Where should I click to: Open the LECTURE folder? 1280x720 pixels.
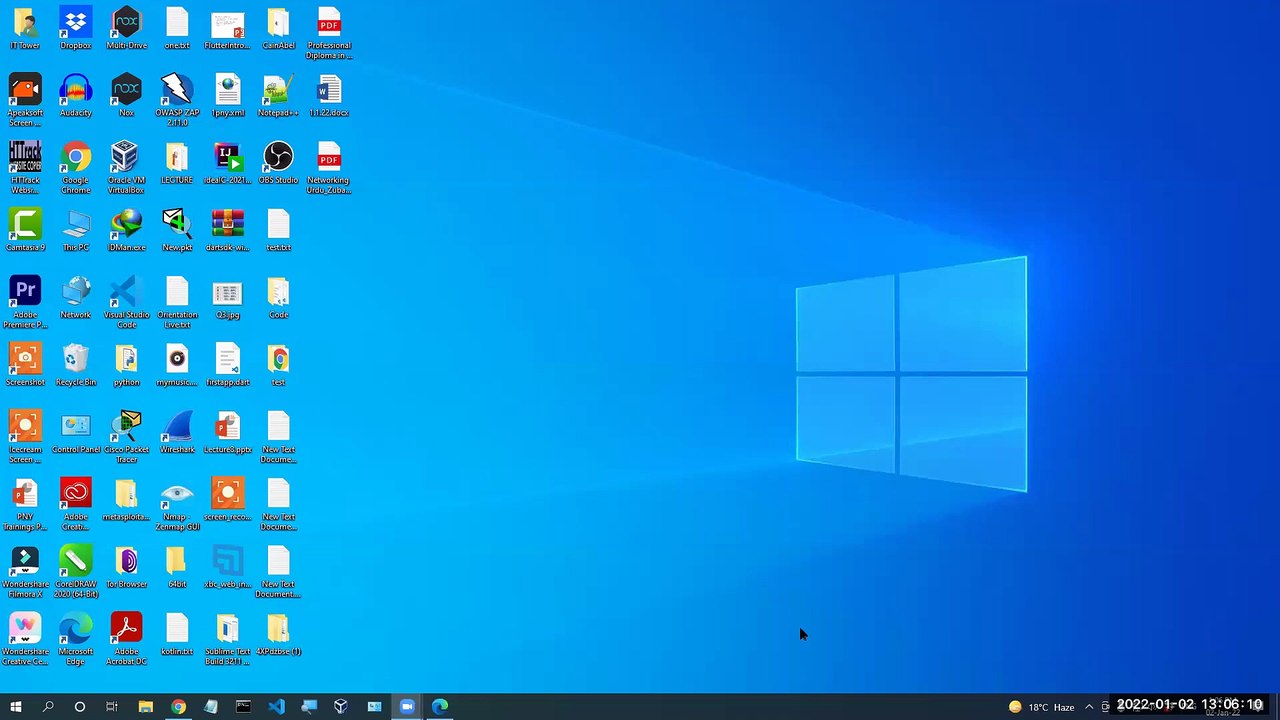[x=177, y=163]
